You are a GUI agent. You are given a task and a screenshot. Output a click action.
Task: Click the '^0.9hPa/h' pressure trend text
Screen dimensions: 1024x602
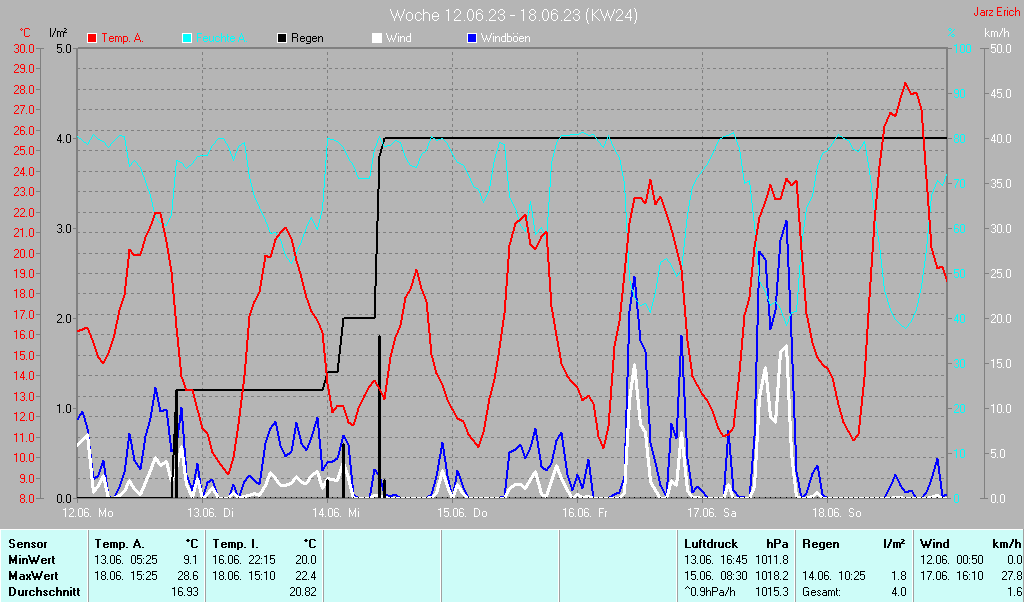click(712, 593)
